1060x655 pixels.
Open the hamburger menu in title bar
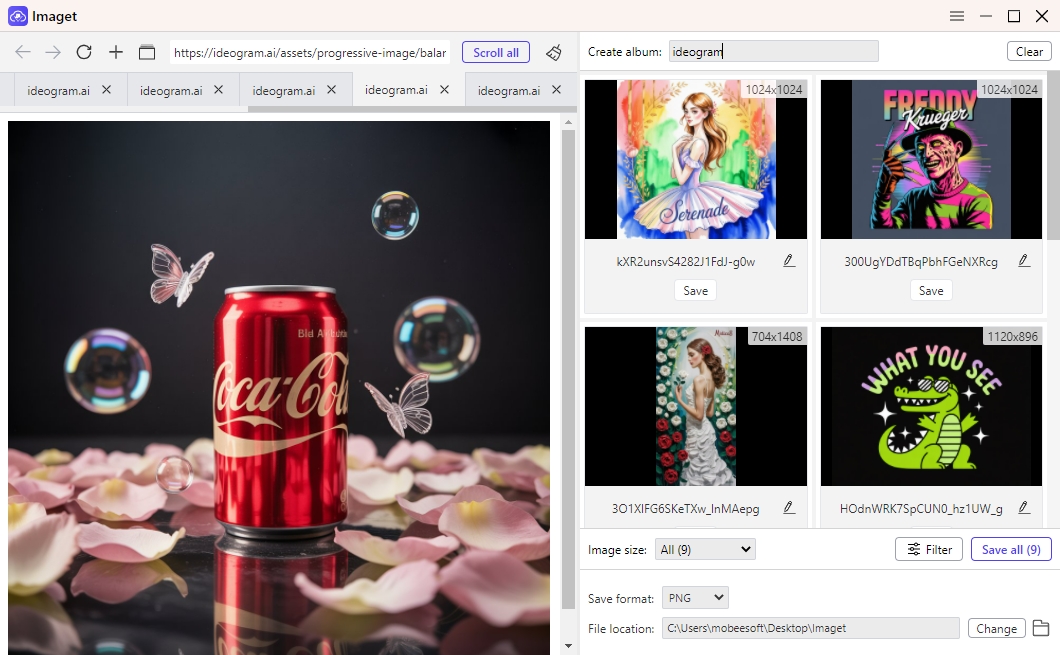pos(957,16)
